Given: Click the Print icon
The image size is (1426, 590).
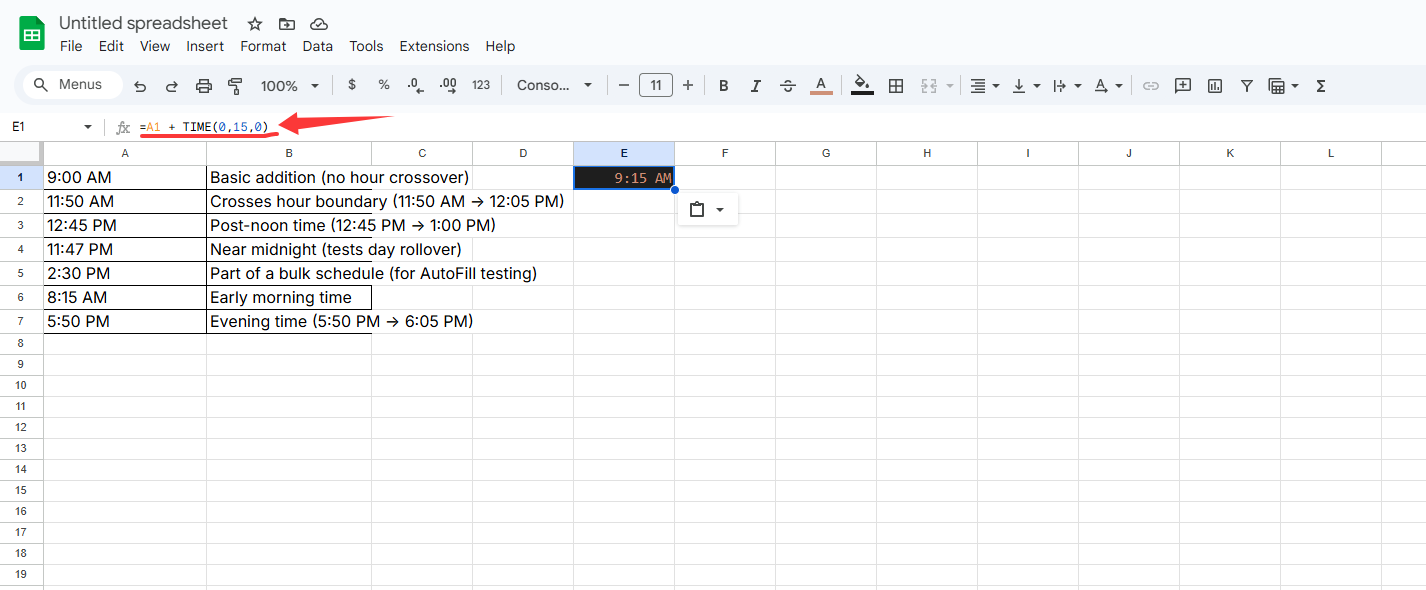Looking at the screenshot, I should click(204, 86).
